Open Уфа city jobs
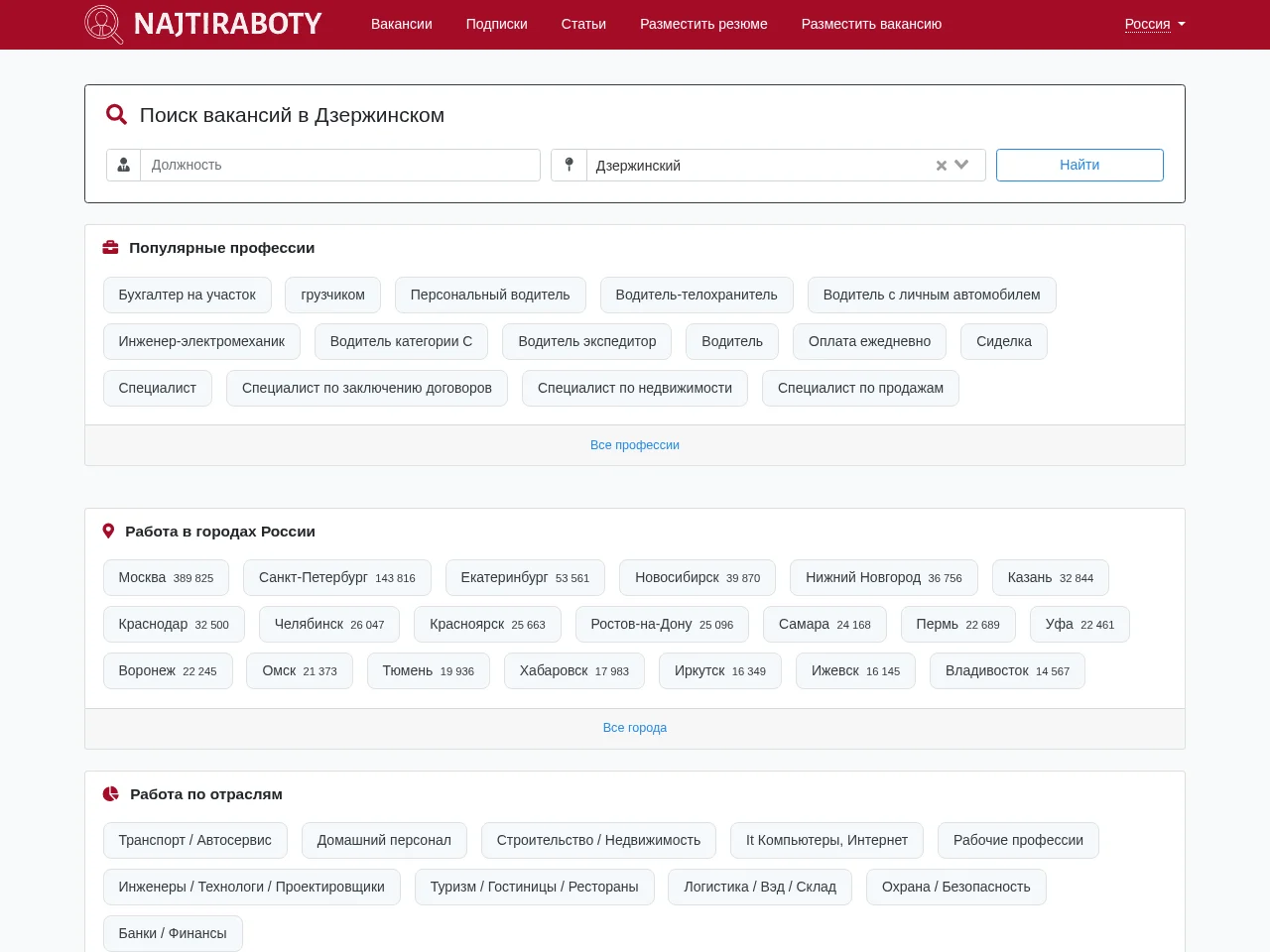 (1079, 624)
